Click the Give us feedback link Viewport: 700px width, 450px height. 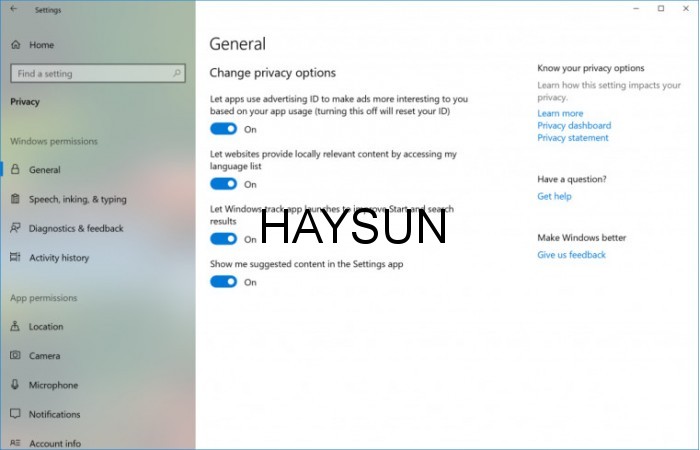[571, 255]
